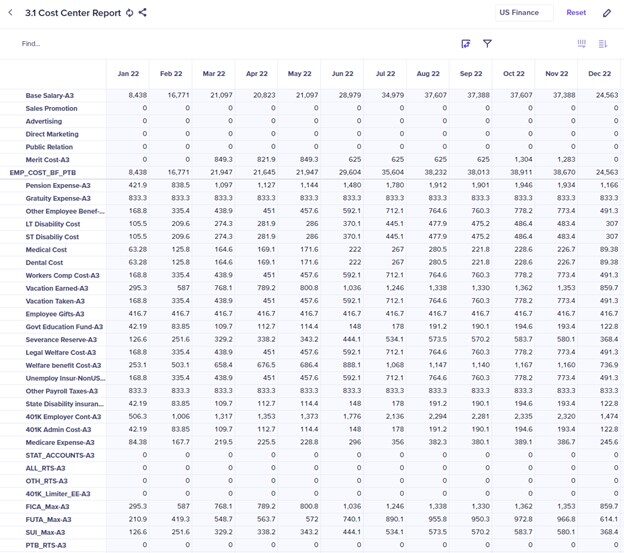Open the filter funnel icon
624x553 pixels.
[x=487, y=43]
